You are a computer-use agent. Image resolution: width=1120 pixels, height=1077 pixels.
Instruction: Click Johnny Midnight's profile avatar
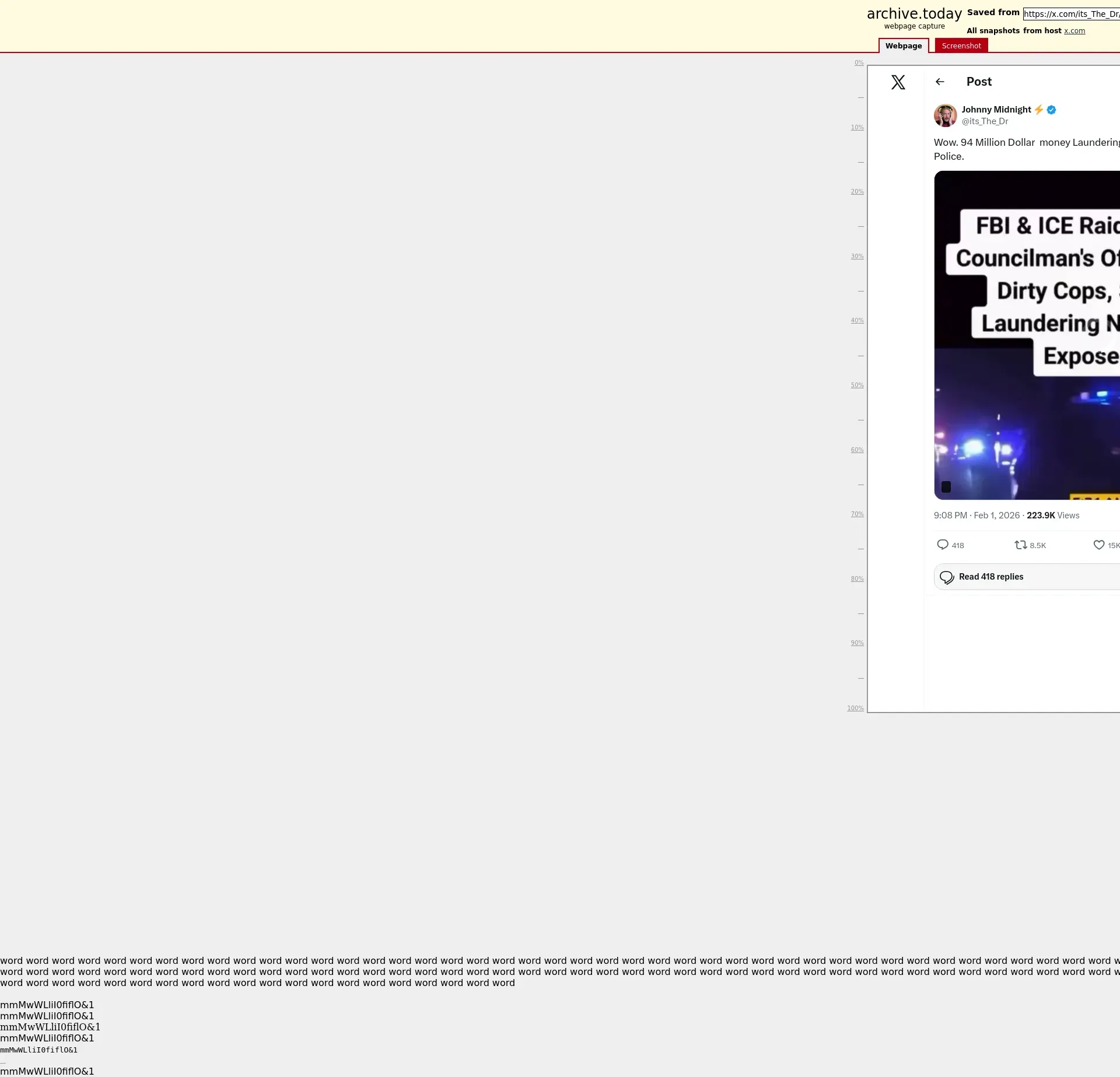[945, 115]
